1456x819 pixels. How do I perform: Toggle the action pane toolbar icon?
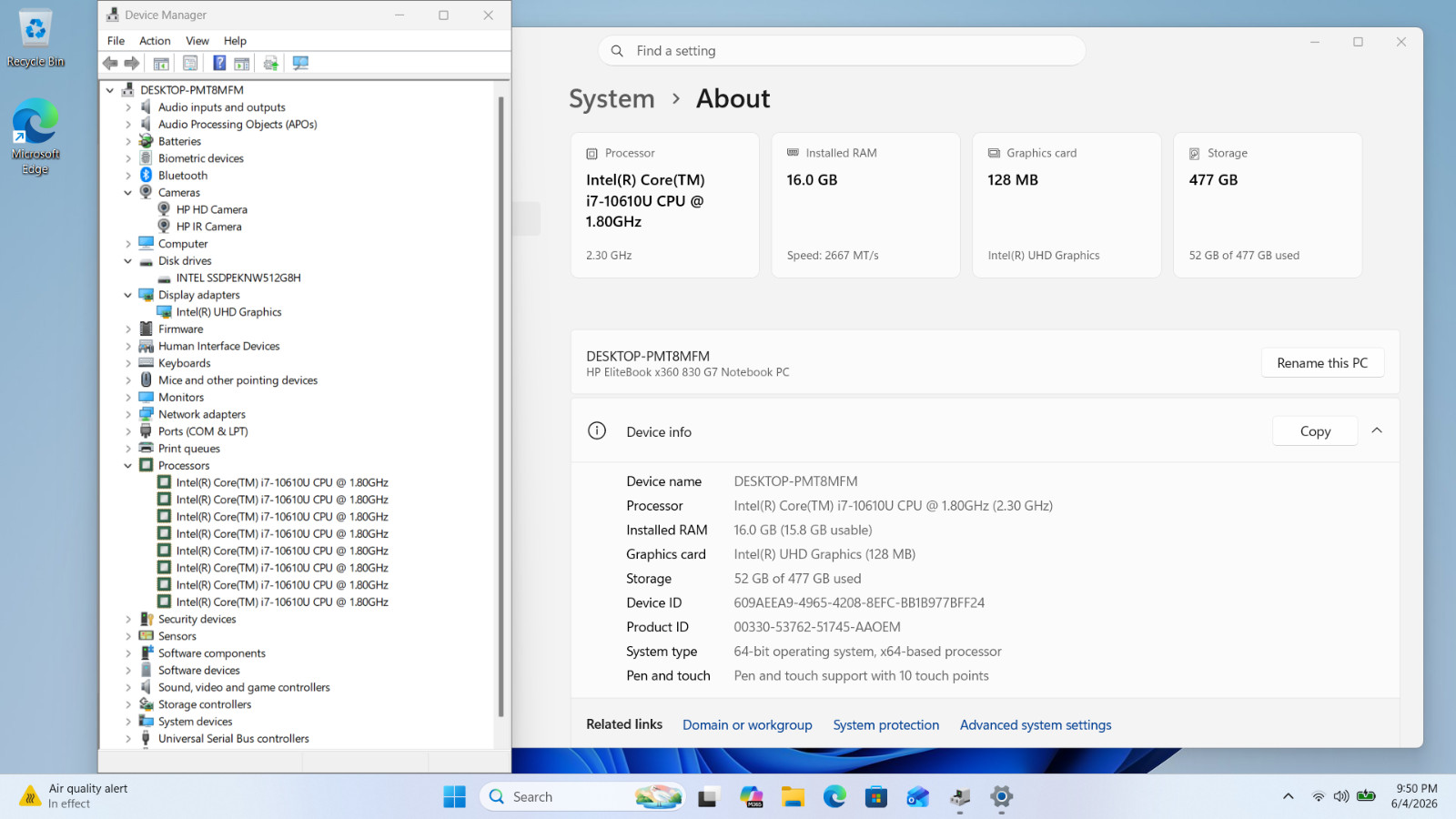click(x=242, y=63)
